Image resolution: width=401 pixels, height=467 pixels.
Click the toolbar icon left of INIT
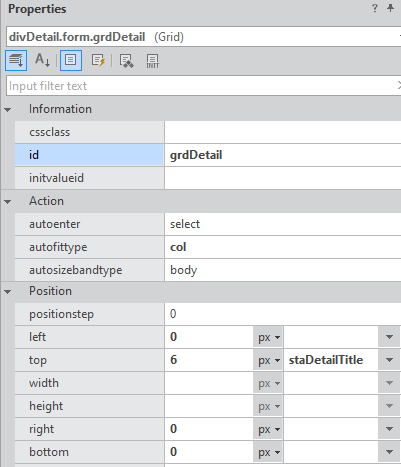click(x=126, y=61)
